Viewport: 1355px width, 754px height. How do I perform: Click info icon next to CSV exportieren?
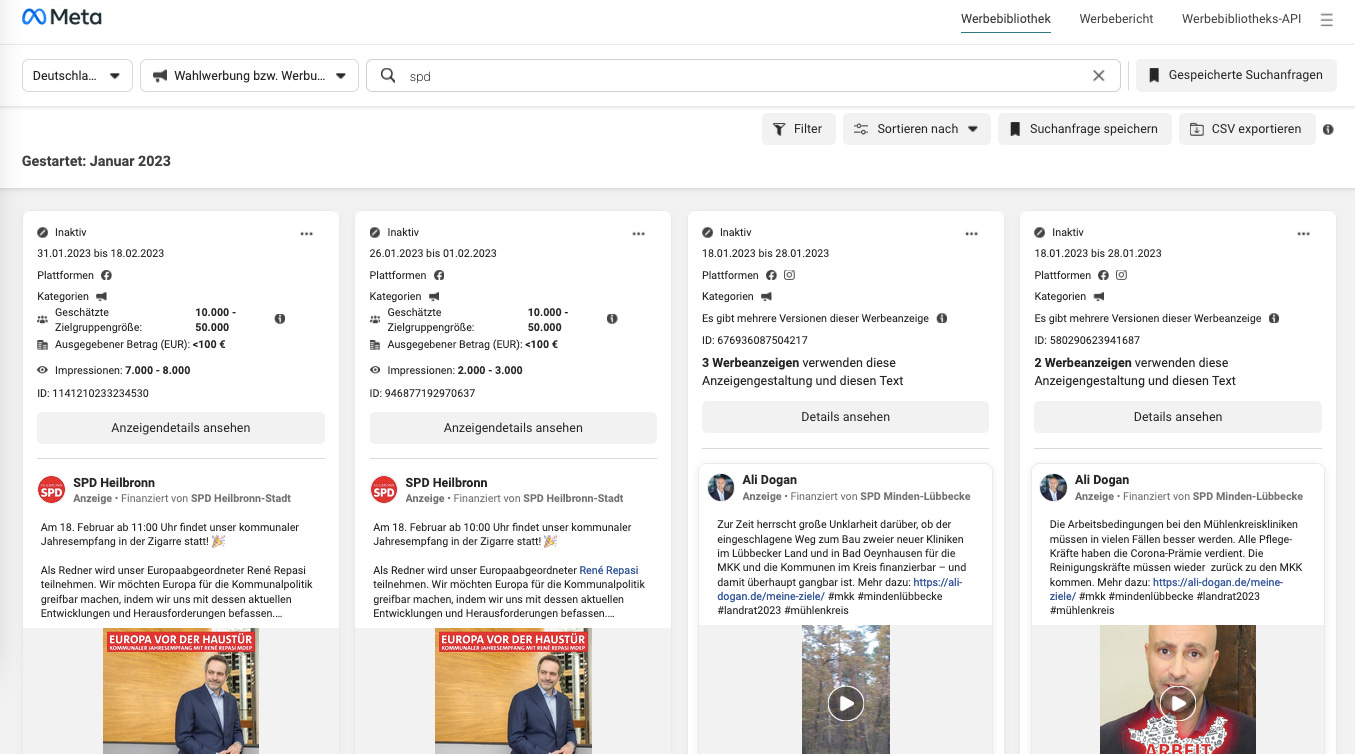tap(1328, 129)
